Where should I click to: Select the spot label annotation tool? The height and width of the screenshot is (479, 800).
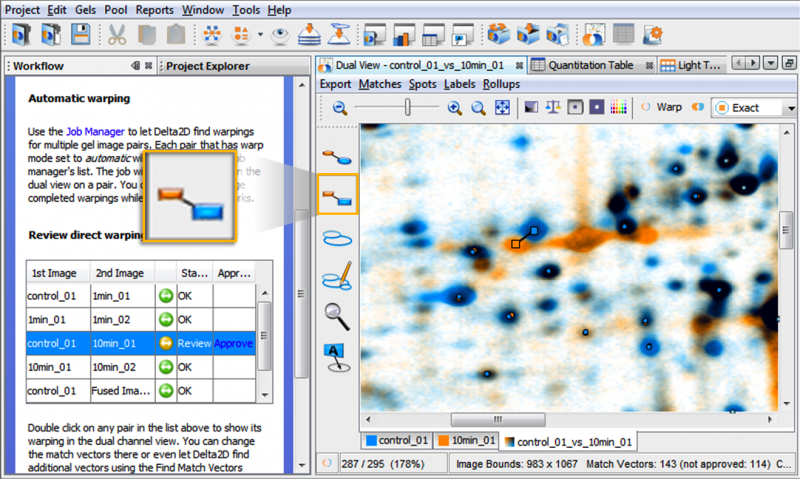[337, 355]
